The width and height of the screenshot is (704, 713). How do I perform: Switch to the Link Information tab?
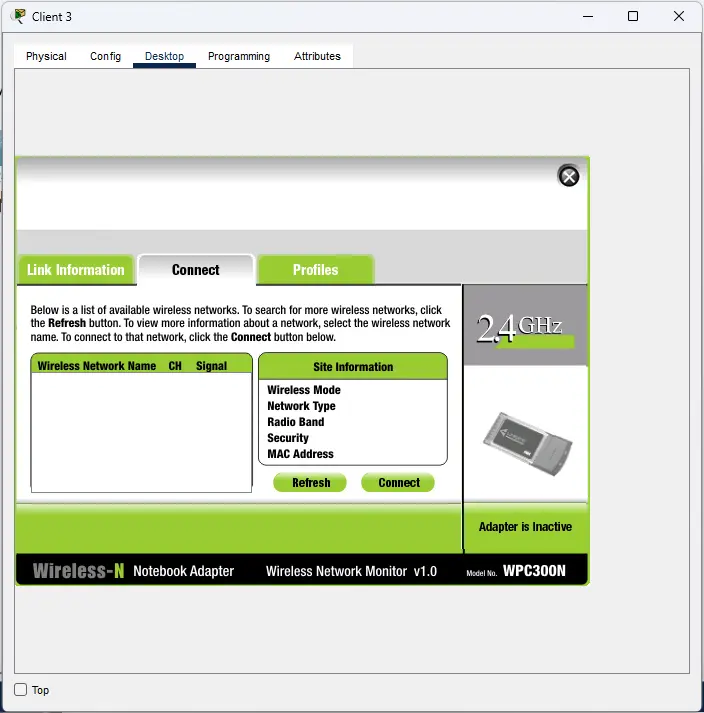[75, 270]
